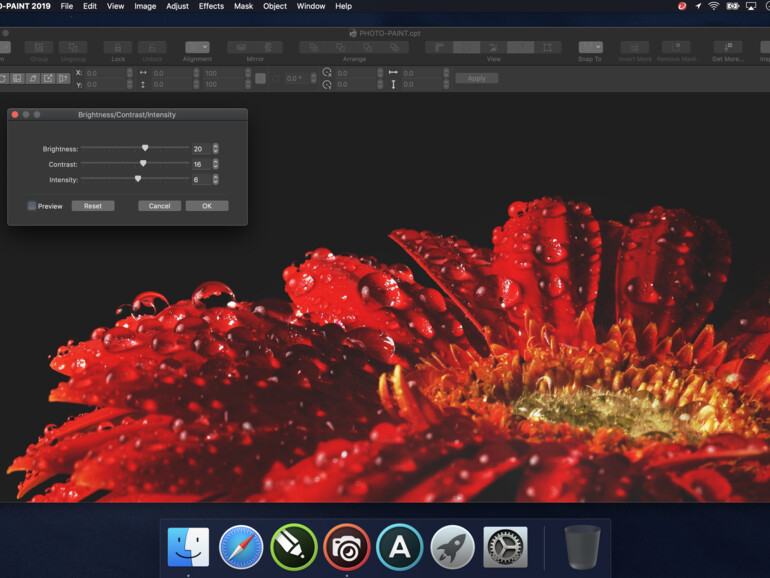This screenshot has height=578, width=770.
Task: Open the Window menu
Action: (311, 6)
